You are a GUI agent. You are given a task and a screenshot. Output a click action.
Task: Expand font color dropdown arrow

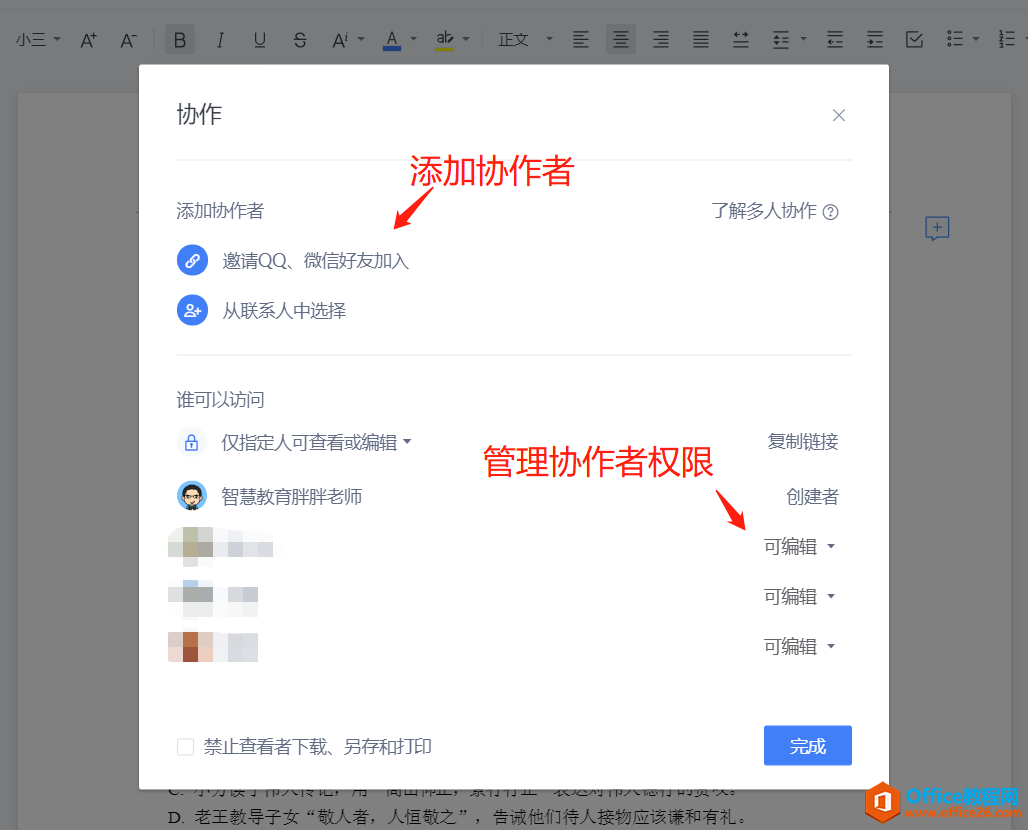(414, 39)
